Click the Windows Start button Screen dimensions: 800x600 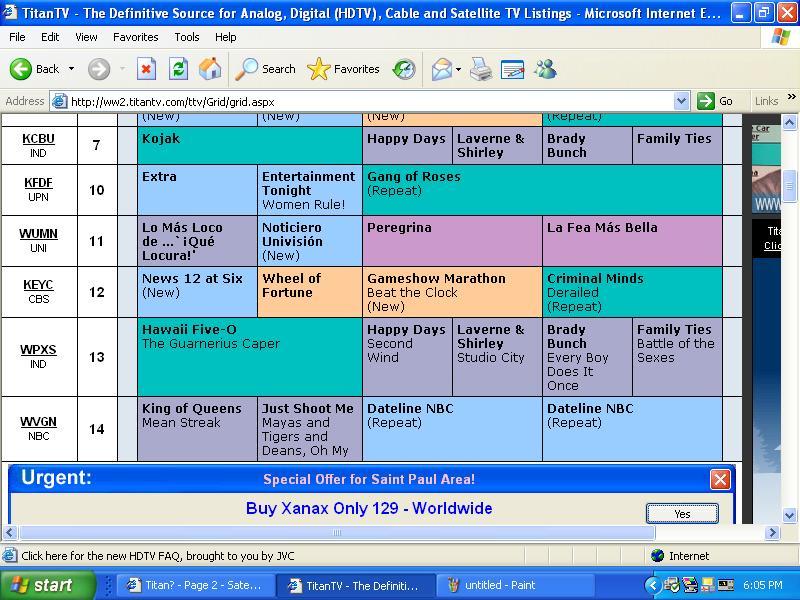tap(47, 585)
